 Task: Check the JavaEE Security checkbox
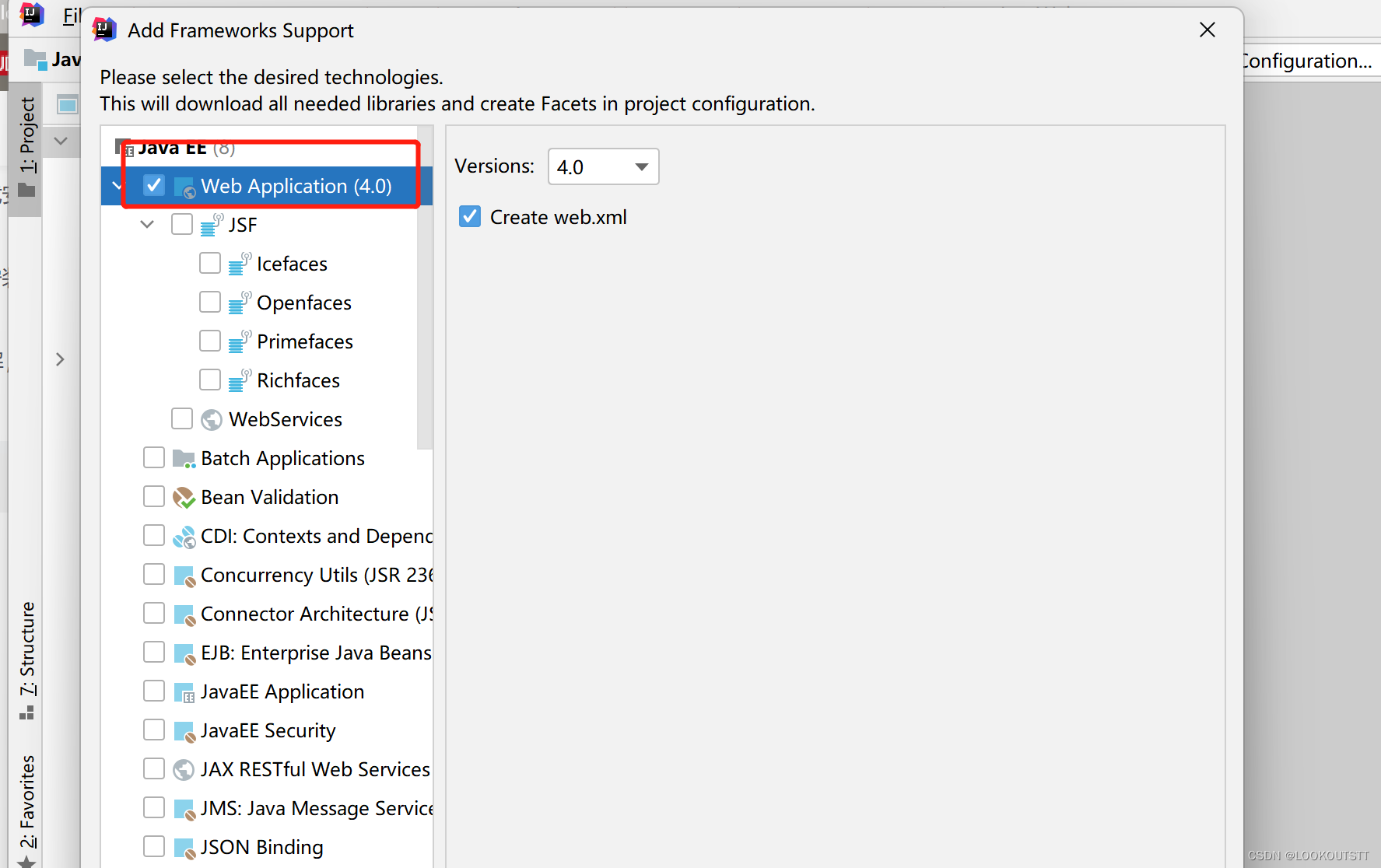(154, 730)
